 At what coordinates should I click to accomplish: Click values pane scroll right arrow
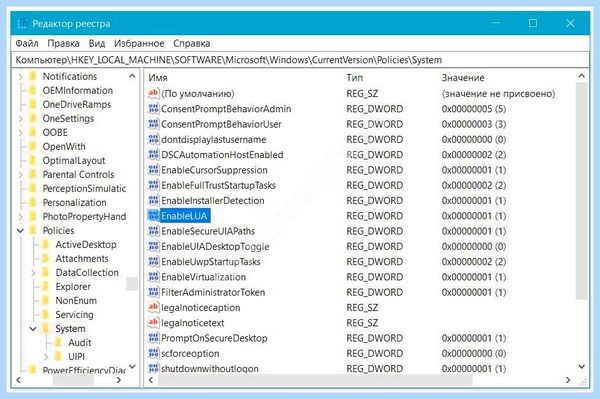pos(568,380)
